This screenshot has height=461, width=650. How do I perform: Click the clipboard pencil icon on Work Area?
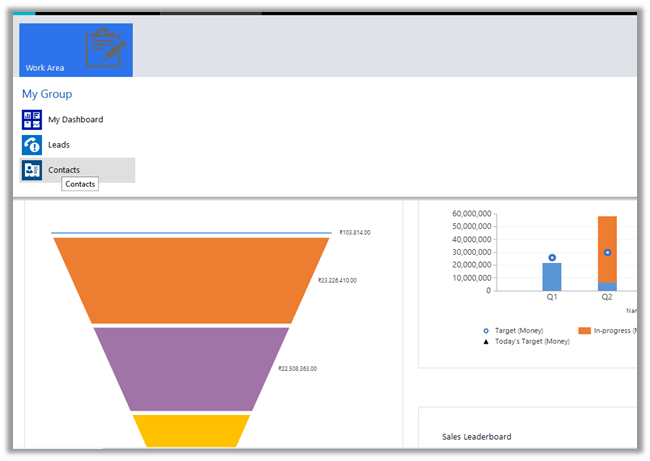[x=106, y=45]
